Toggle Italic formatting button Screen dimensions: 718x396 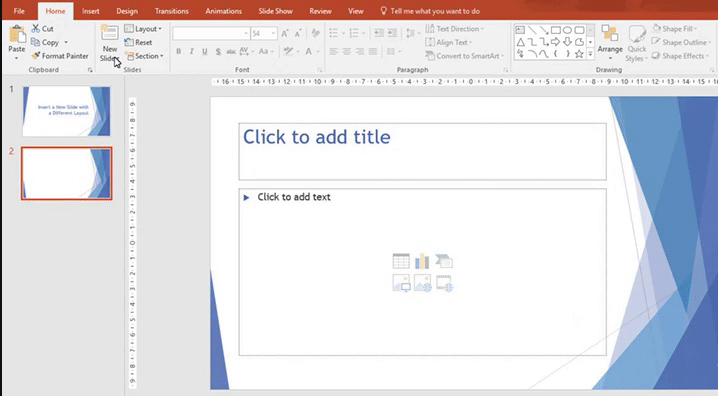point(191,51)
